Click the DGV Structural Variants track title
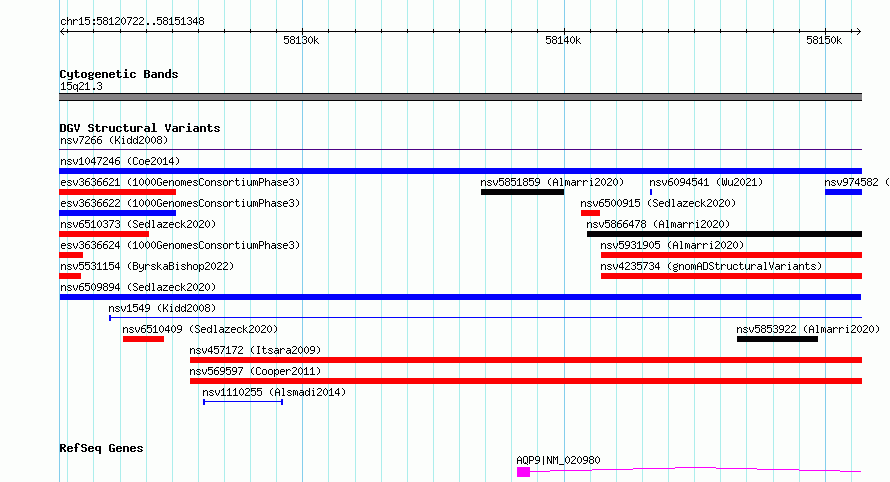Viewport: 890px width, 482px height. coord(140,128)
